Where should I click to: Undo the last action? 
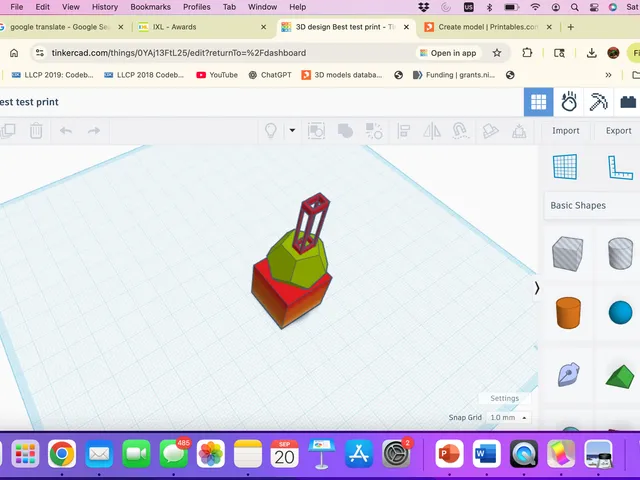click(x=66, y=131)
